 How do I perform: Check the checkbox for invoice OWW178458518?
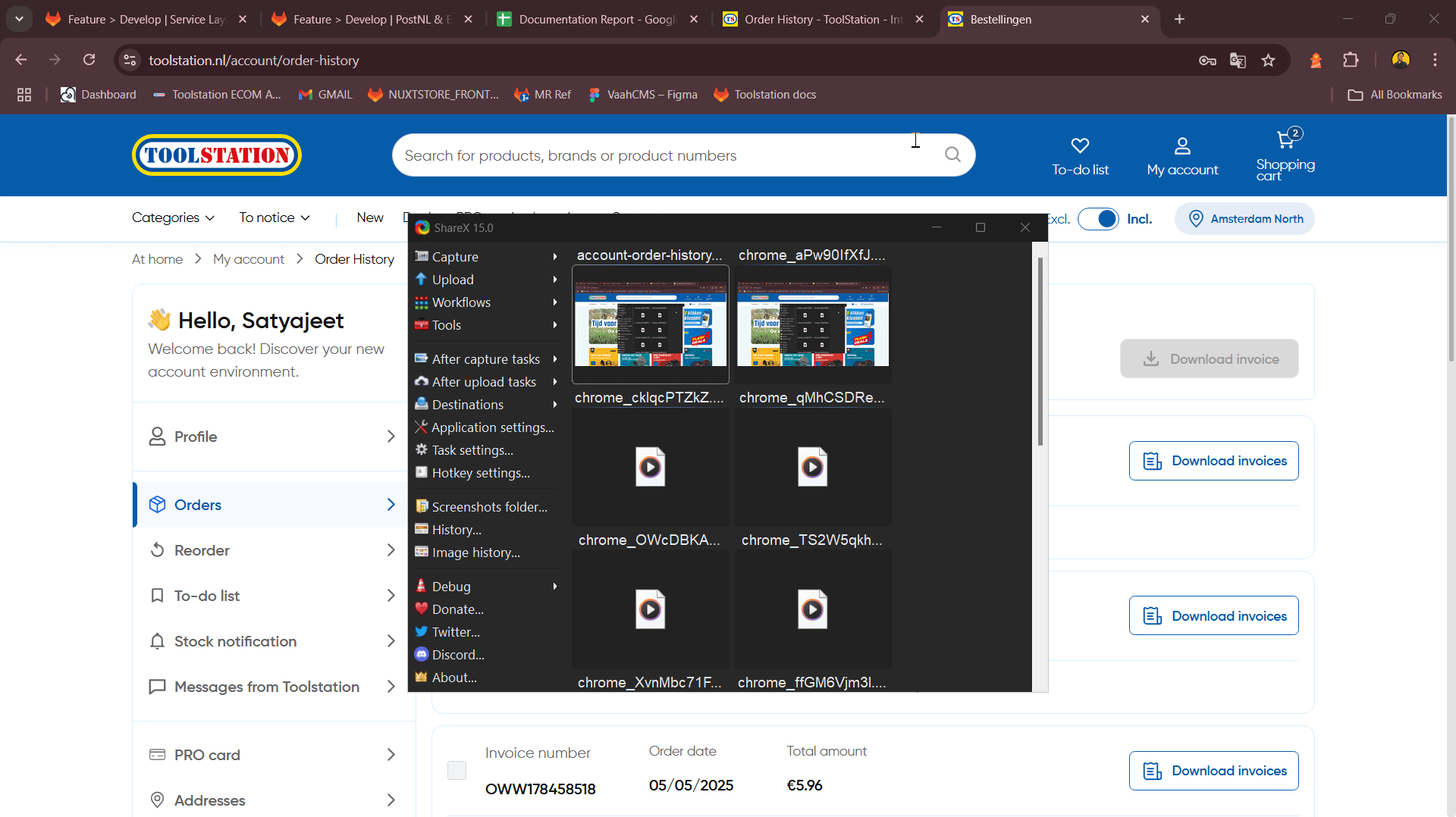coord(456,770)
